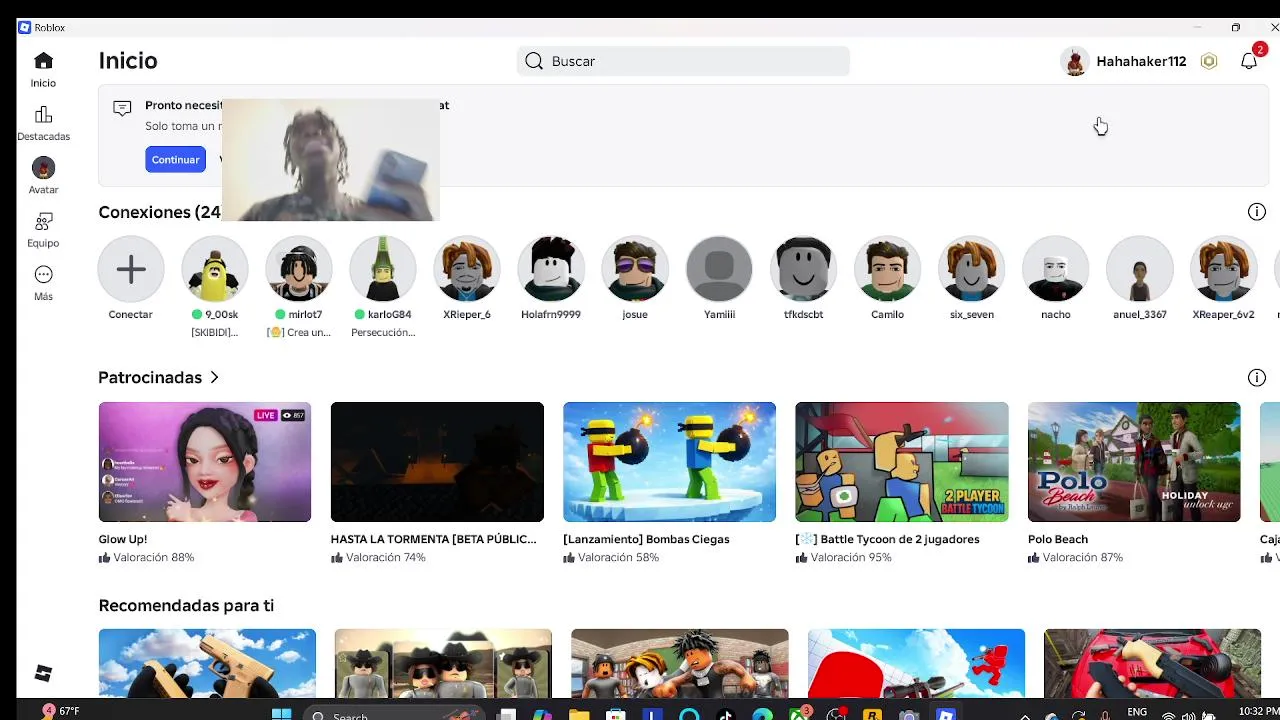Open friend nacho's avatar
Screen dimensions: 1280x720
tap(1055, 269)
